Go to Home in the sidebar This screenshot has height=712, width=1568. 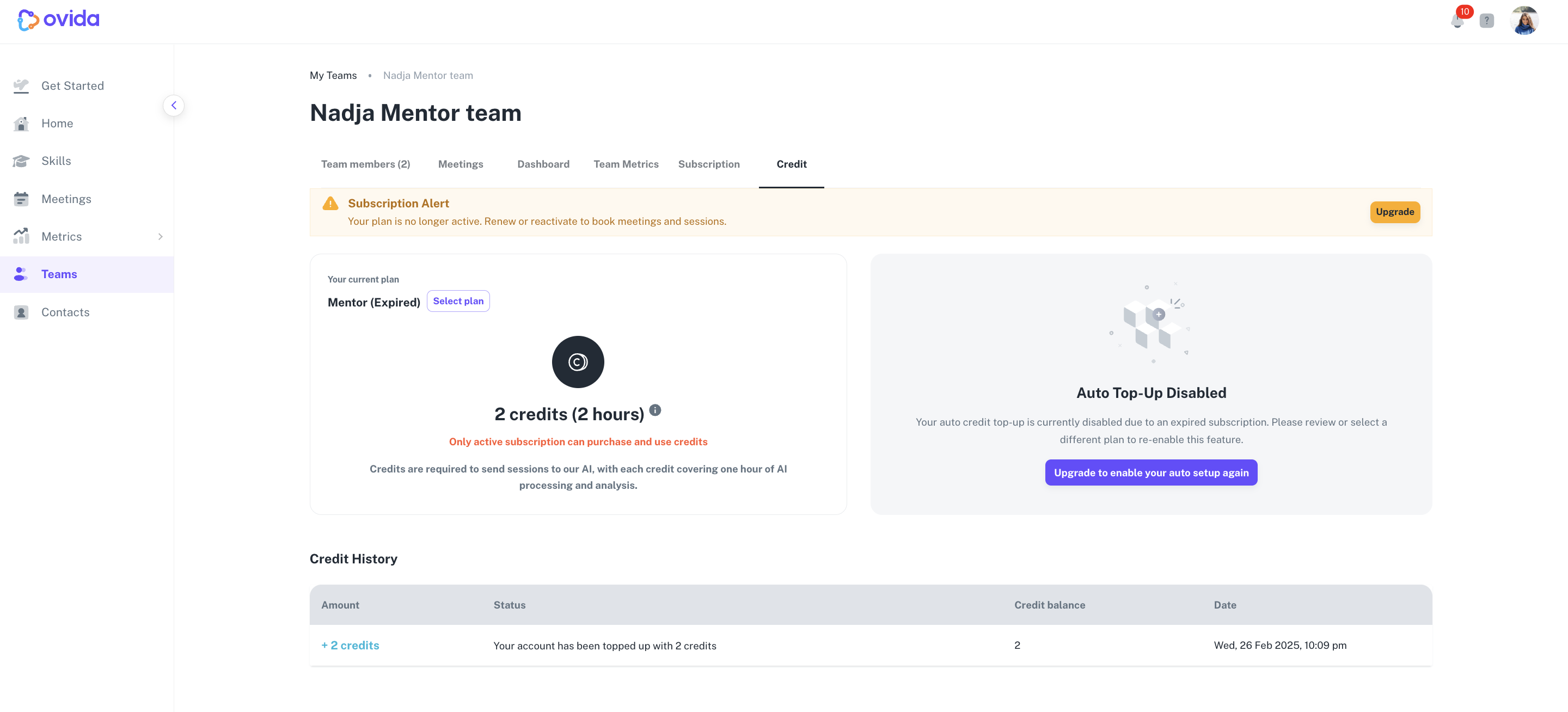pyautogui.click(x=57, y=124)
